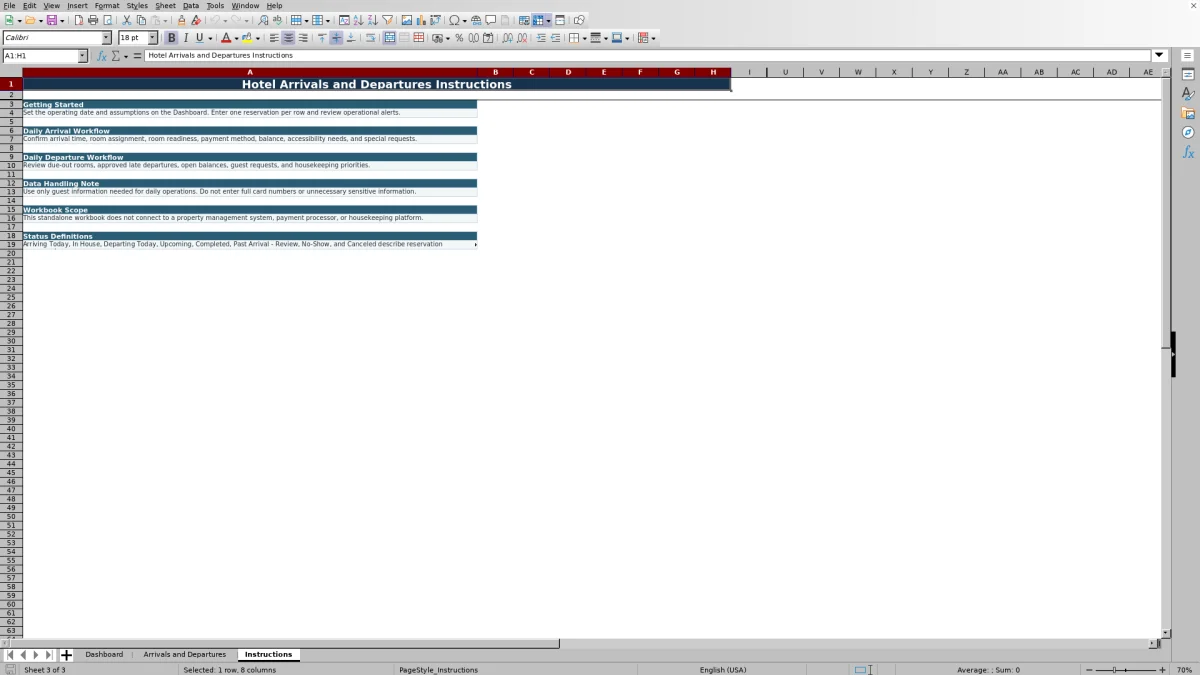Open the Font Name dropdown arrow
Viewport: 1200px width, 675px height.
coord(106,38)
